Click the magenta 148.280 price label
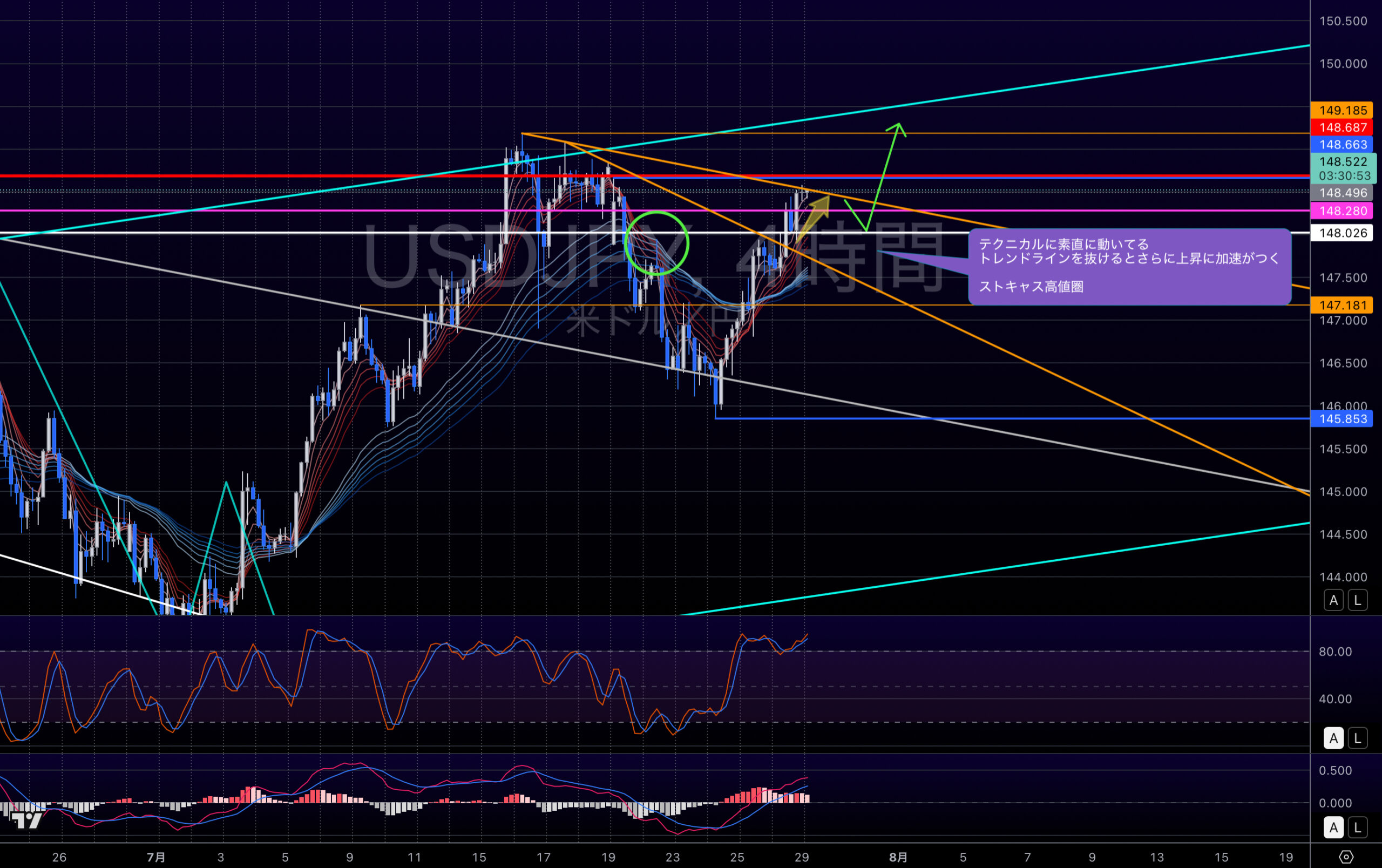The width and height of the screenshot is (1382, 868). pyautogui.click(x=1342, y=211)
